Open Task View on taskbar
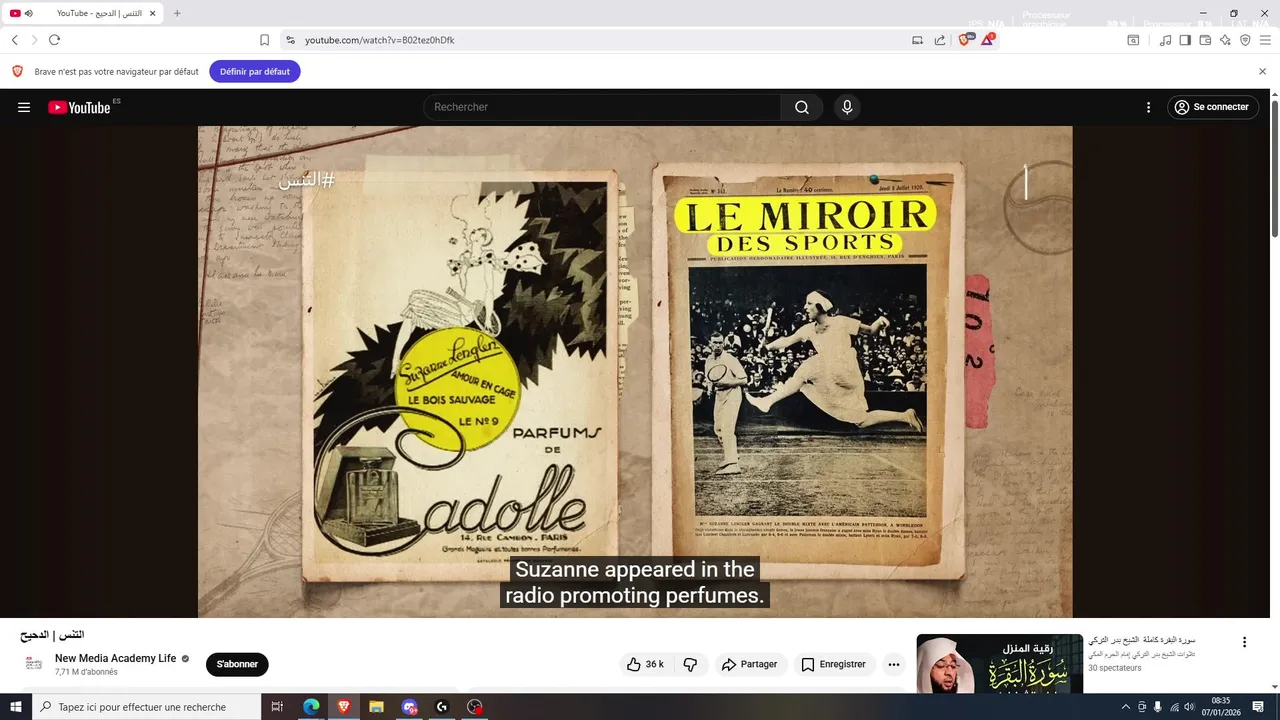Viewport: 1280px width, 720px height. pyautogui.click(x=278, y=707)
